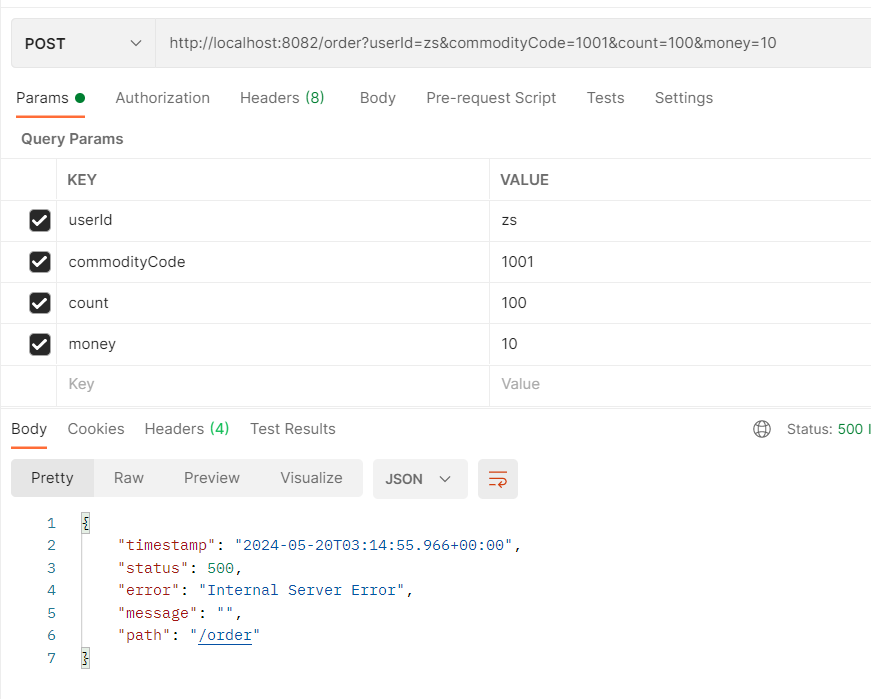Viewport: 871px width, 699px height.
Task: Switch response view to Raw
Action: pyautogui.click(x=129, y=478)
